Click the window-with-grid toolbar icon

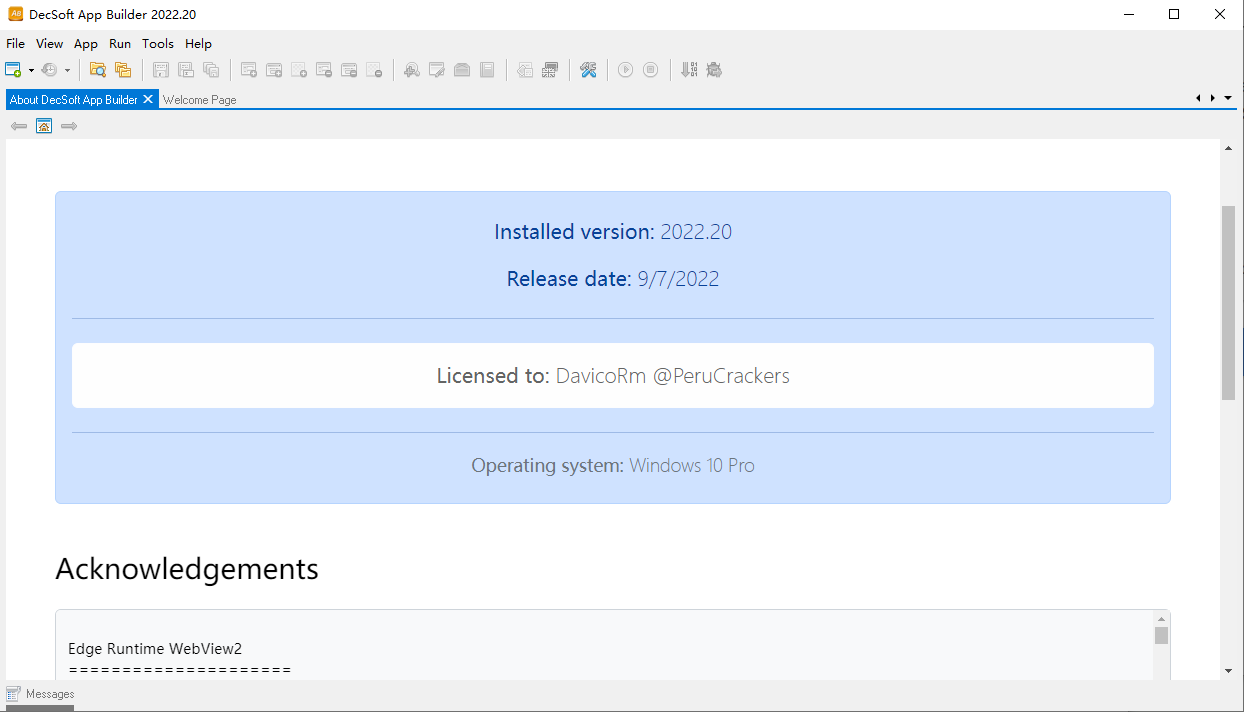pyautogui.click(x=550, y=70)
